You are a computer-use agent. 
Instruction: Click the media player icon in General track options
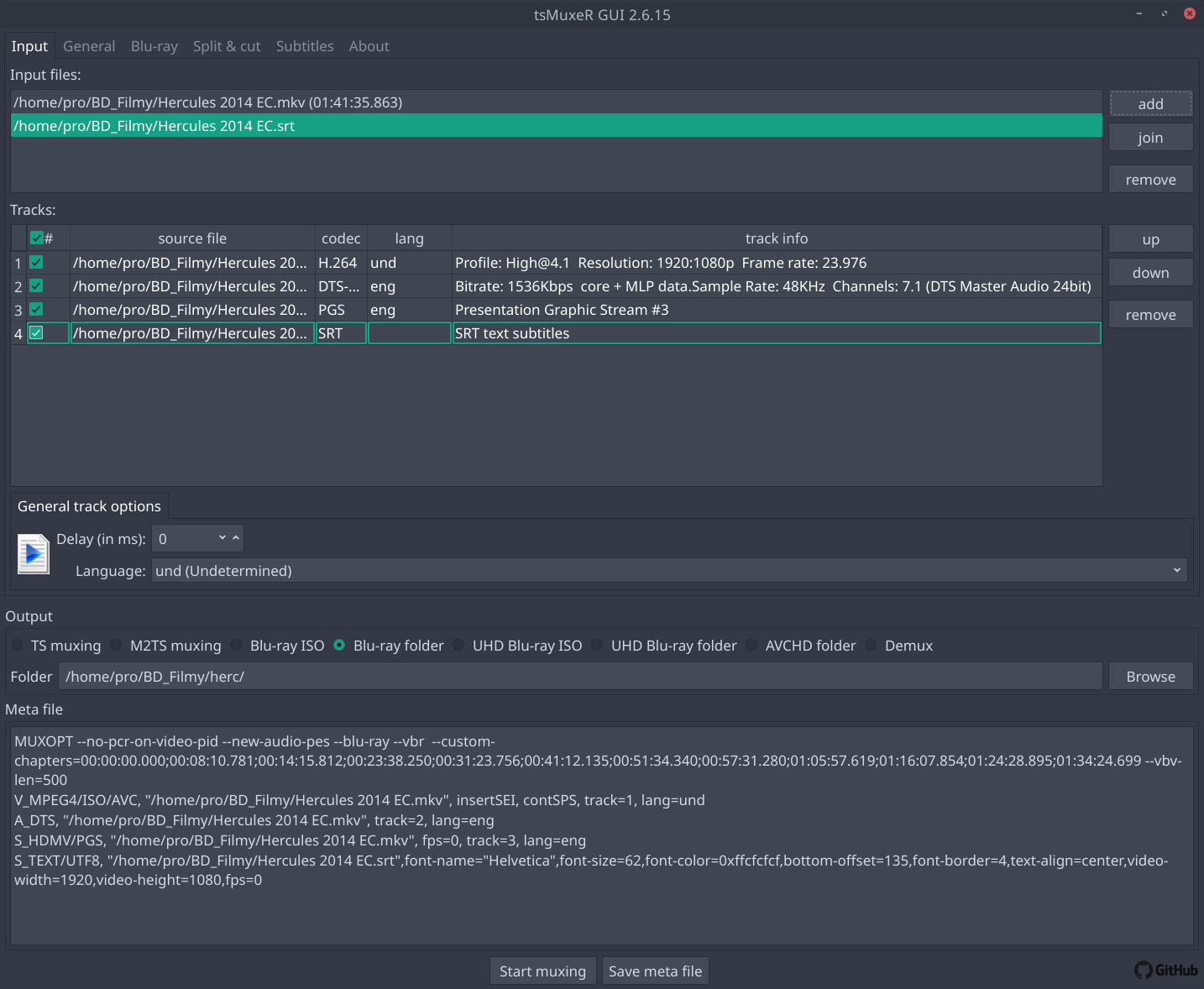(33, 553)
